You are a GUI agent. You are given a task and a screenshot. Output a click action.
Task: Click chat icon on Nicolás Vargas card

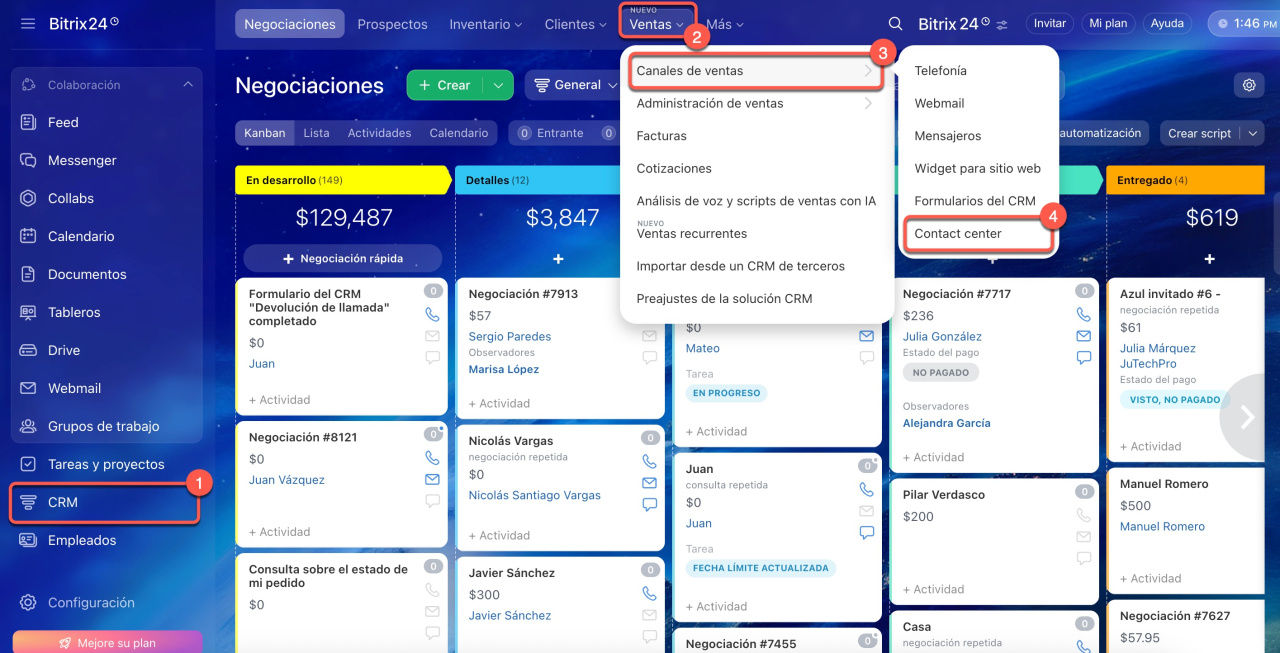coord(649,505)
